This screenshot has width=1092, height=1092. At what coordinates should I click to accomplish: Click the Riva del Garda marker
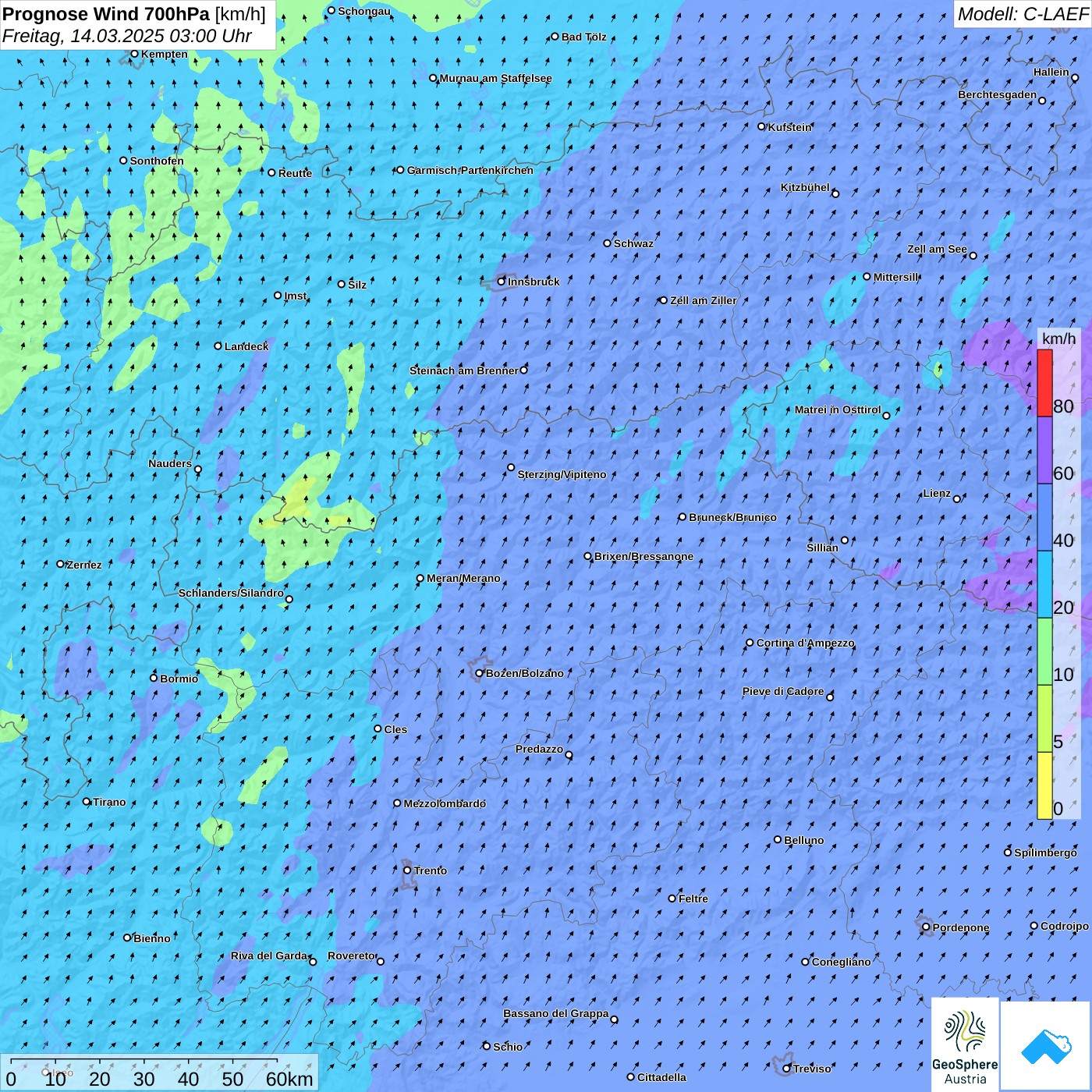pos(313,962)
